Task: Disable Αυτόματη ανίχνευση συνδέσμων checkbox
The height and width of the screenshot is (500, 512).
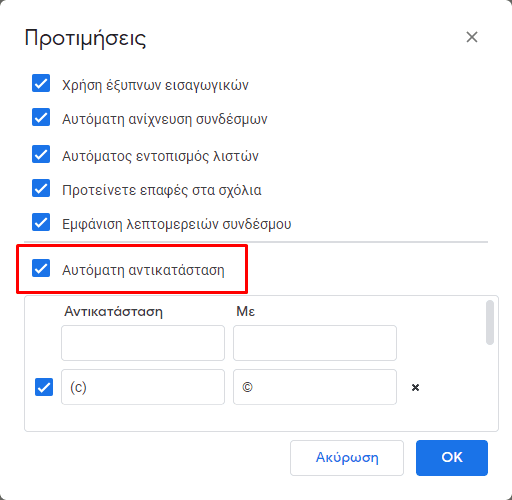Action: point(41,117)
